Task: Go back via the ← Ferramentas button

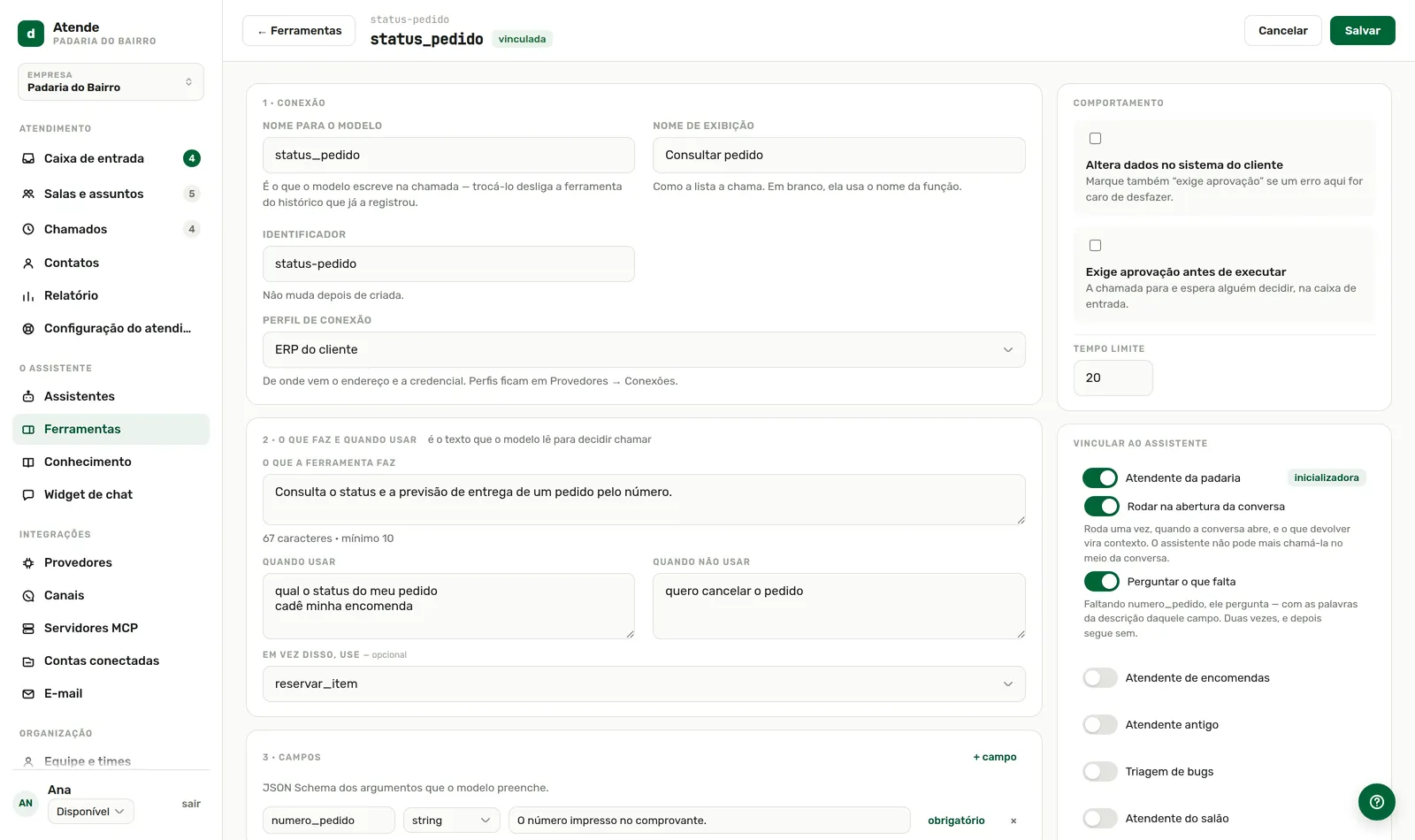Action: click(299, 30)
